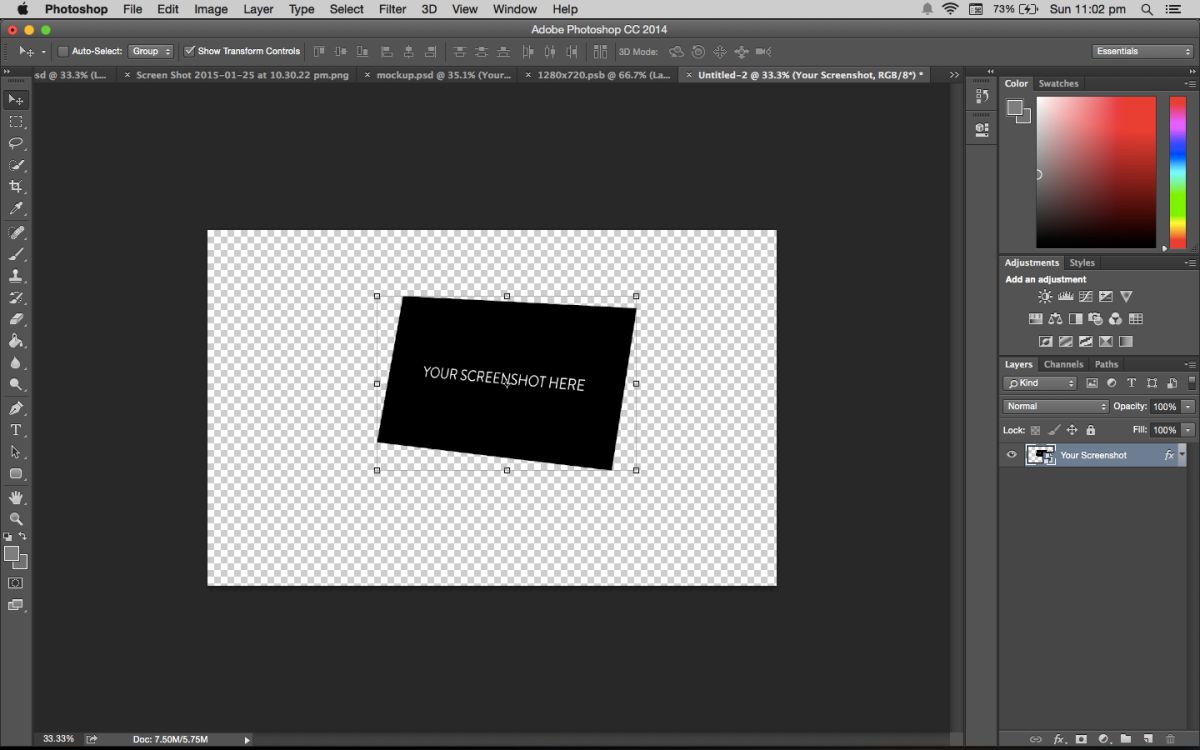1200x750 pixels.
Task: Select the Brush tool
Action: coord(16,255)
